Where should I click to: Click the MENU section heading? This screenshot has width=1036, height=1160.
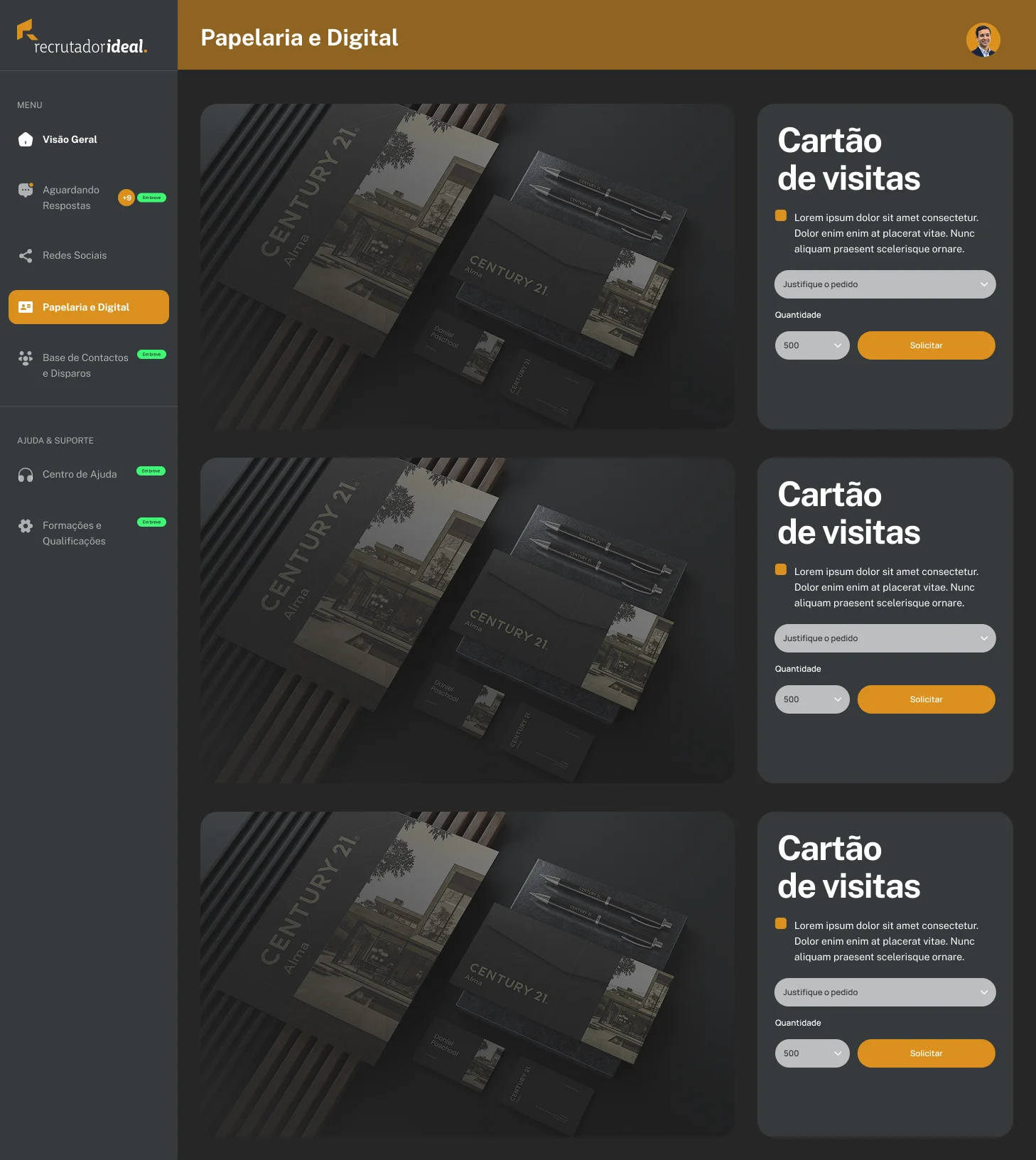30,105
